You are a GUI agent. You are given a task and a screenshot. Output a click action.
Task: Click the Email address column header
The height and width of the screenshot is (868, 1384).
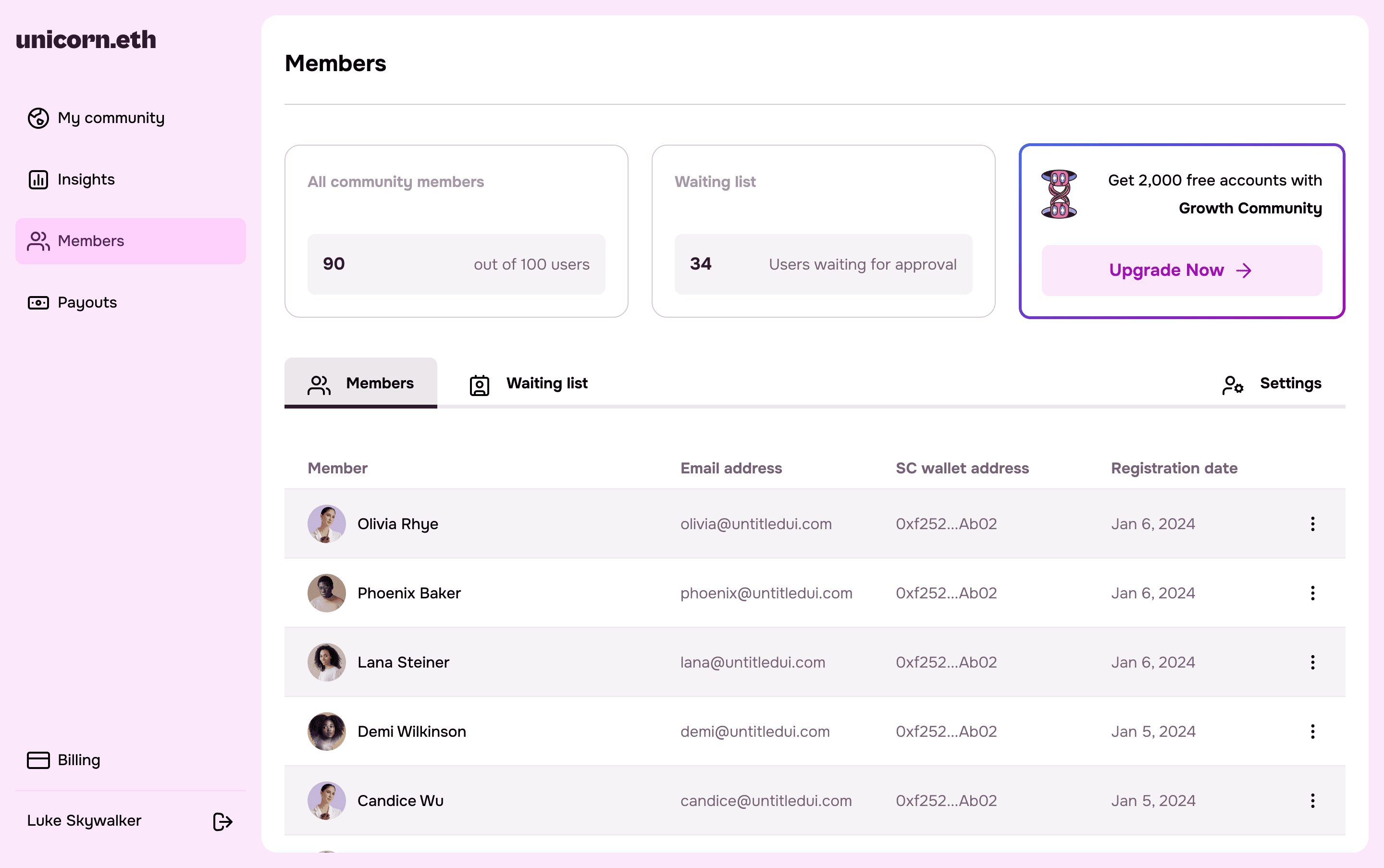pos(731,468)
